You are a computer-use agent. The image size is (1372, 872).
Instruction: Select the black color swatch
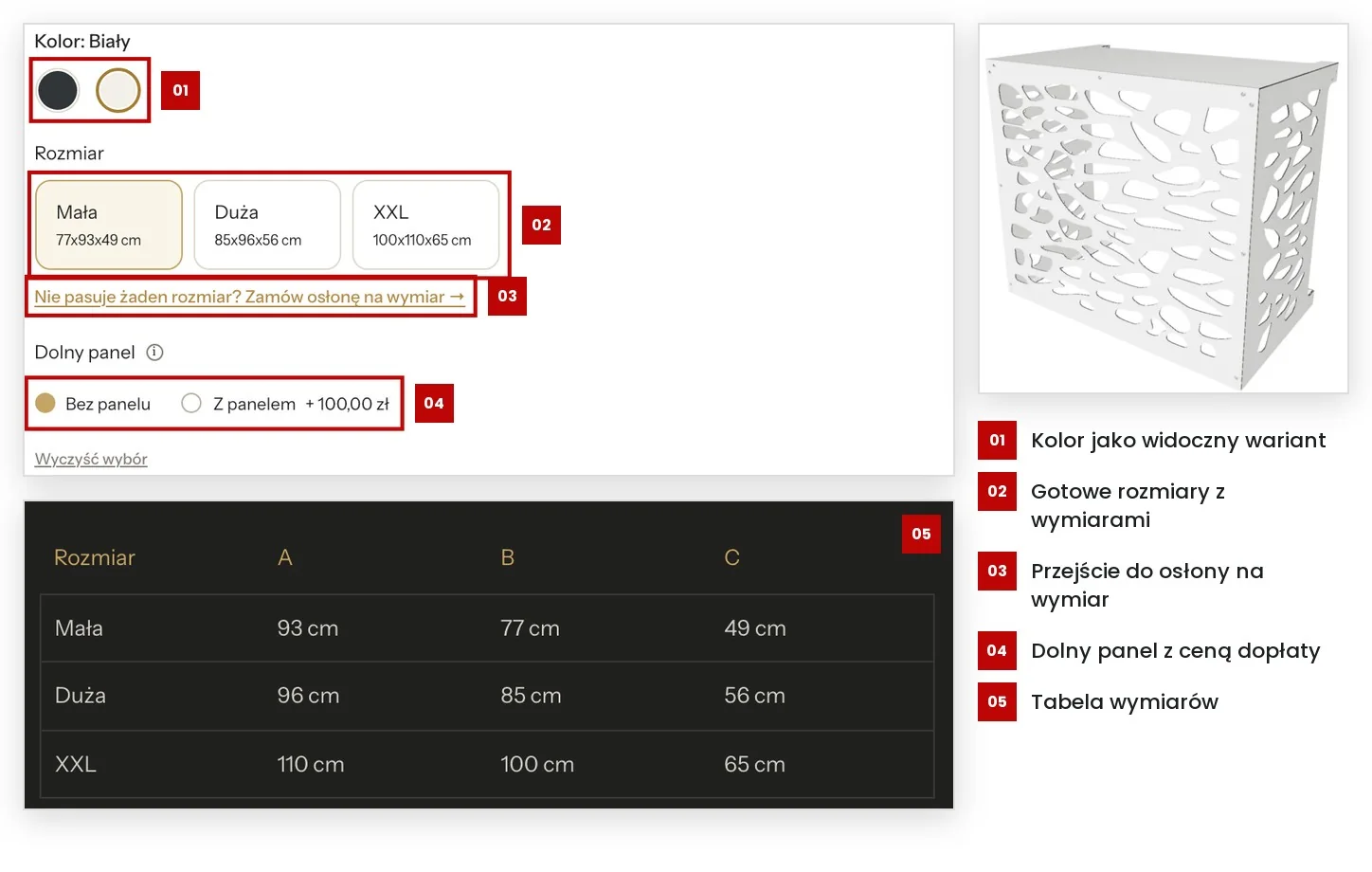58,91
